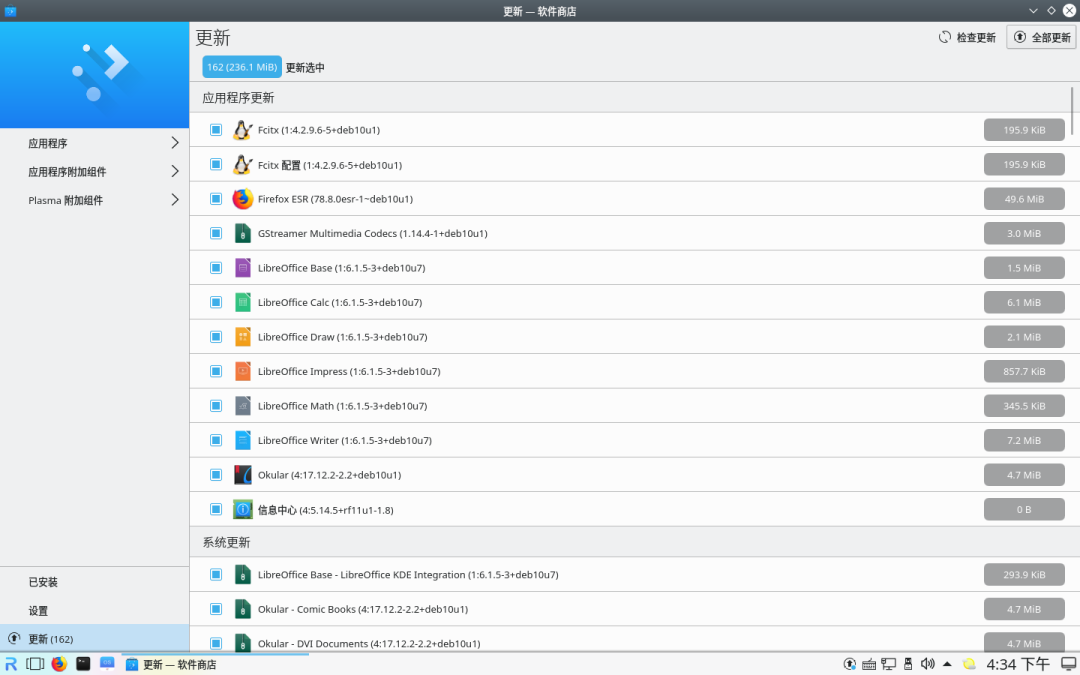This screenshot has height=675, width=1080.
Task: Open the OS monitor icon in taskbar
Action: point(107,664)
